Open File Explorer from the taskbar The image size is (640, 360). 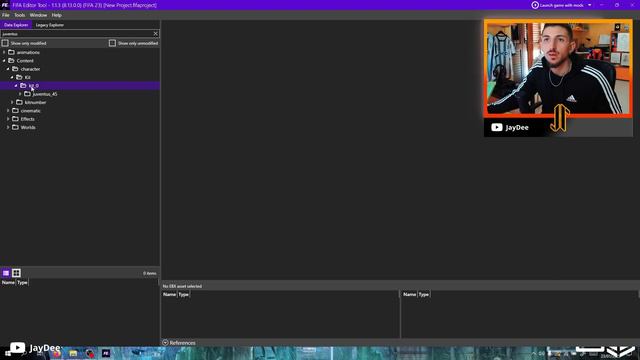[x=73, y=353]
